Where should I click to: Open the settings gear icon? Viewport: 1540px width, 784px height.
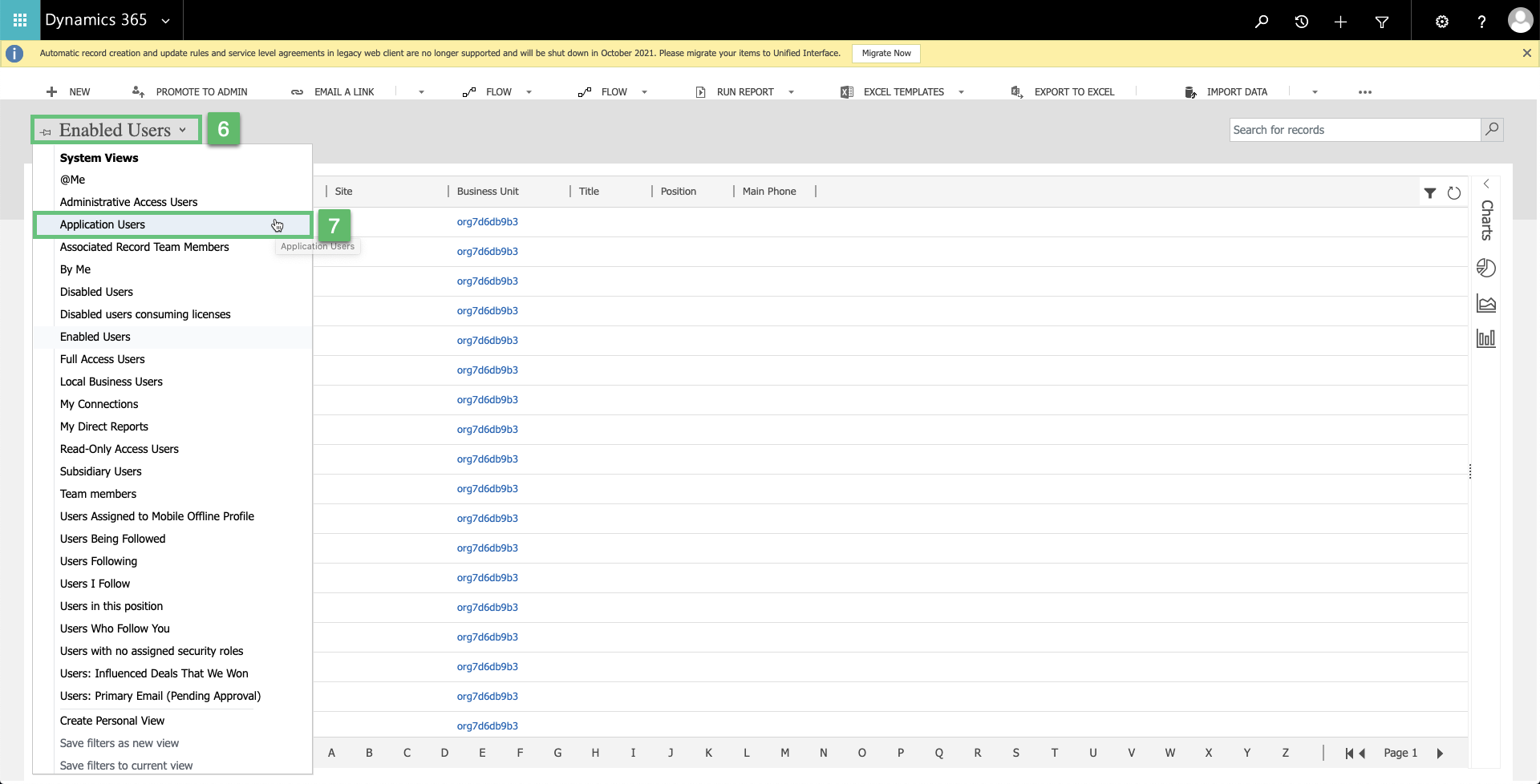pos(1442,22)
